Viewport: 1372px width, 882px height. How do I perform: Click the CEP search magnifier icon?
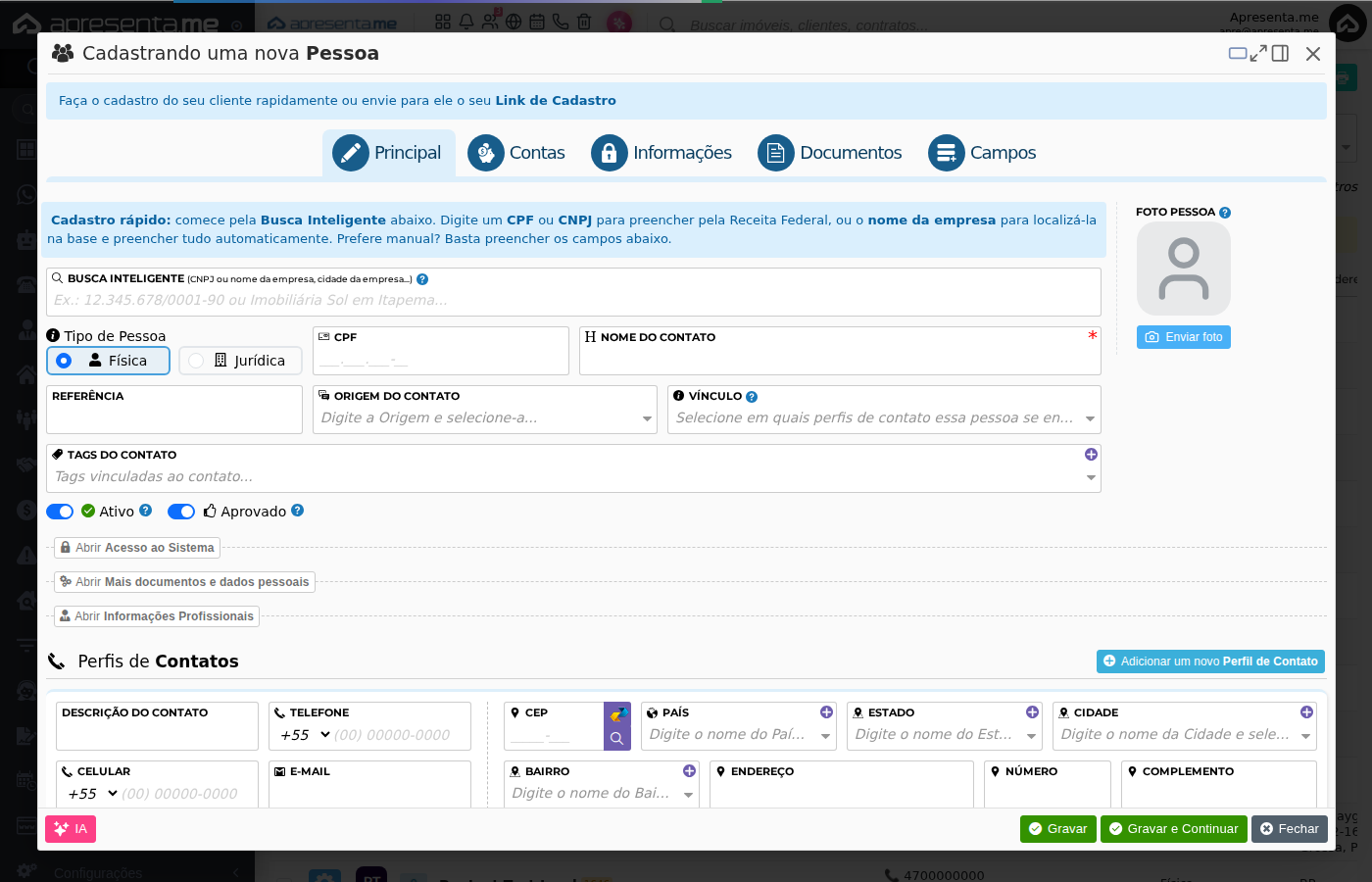(x=616, y=738)
